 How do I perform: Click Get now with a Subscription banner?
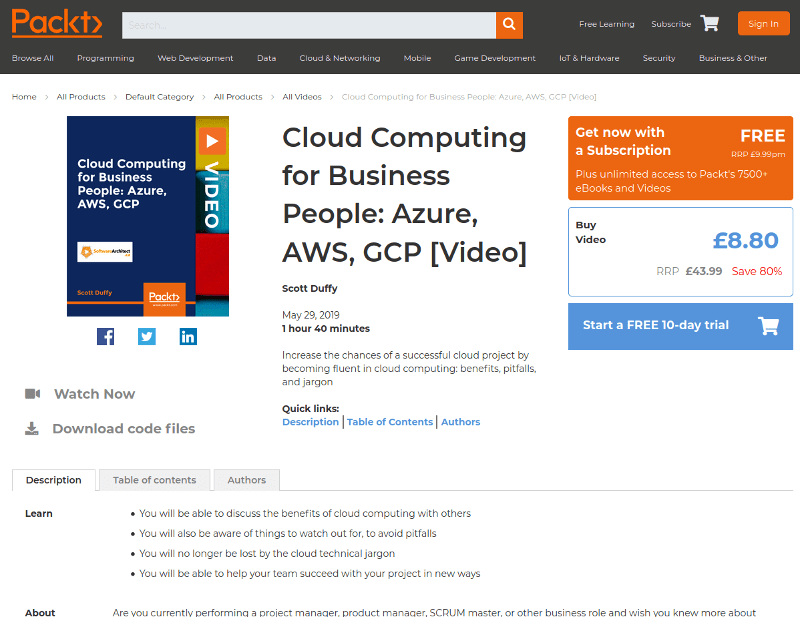680,158
